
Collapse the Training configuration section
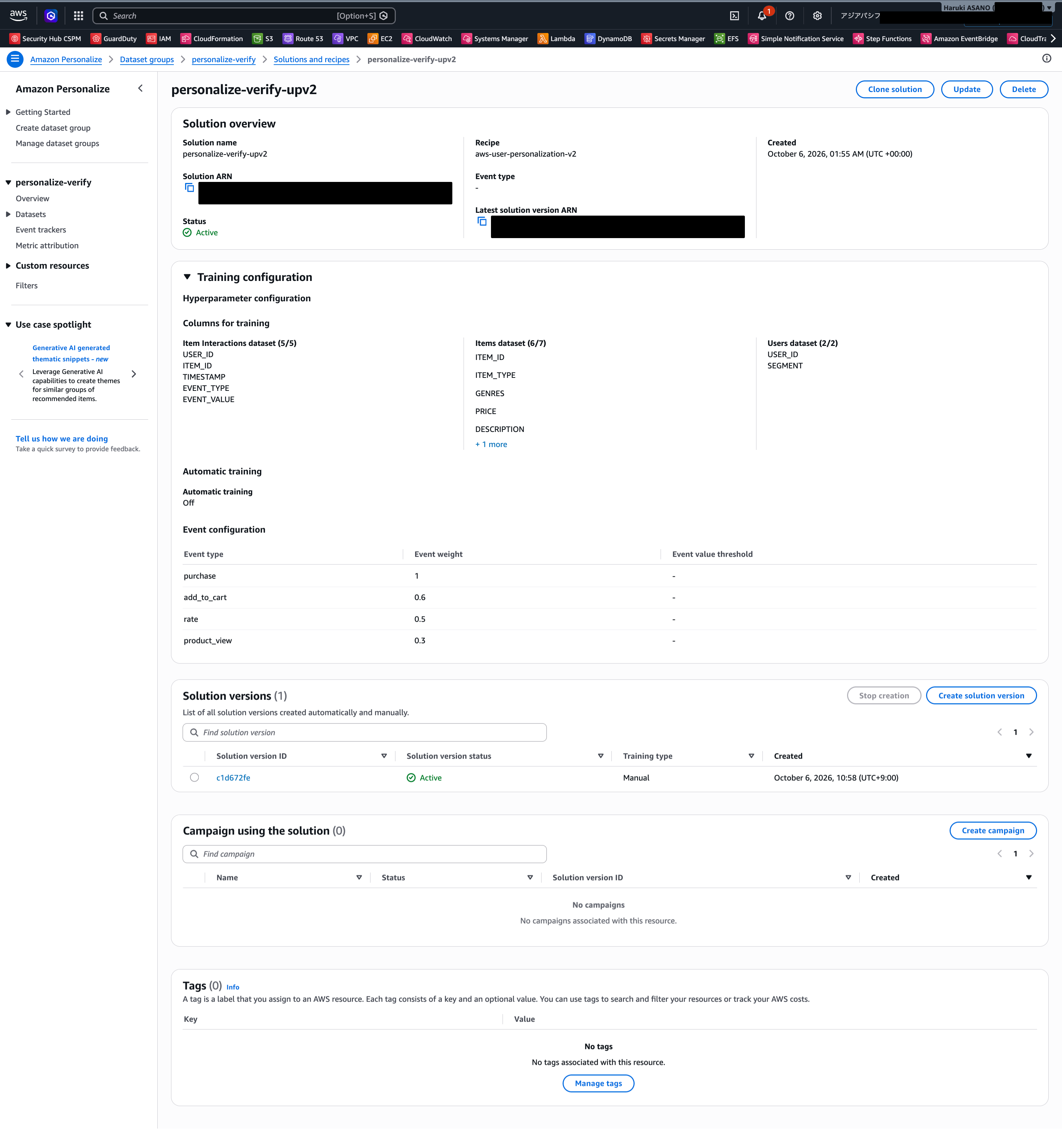pos(187,277)
